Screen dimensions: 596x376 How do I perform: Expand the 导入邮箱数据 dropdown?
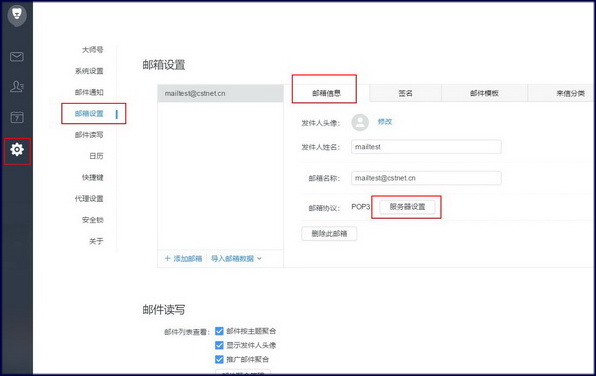click(x=236, y=259)
